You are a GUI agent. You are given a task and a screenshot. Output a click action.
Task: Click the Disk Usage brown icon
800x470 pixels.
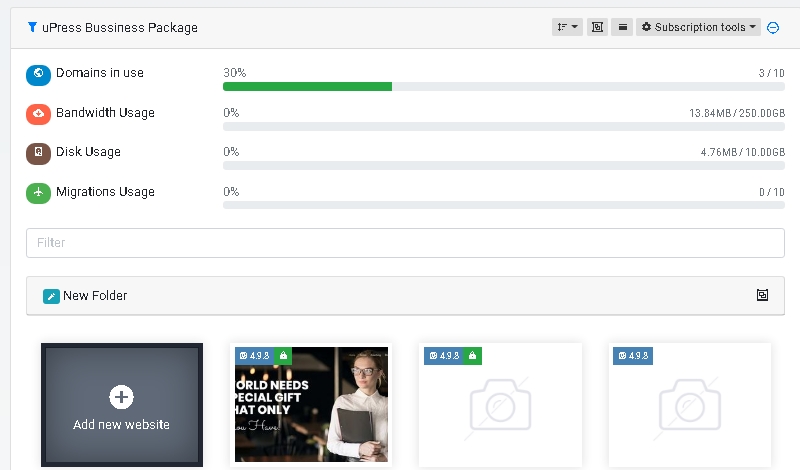click(x=38, y=153)
